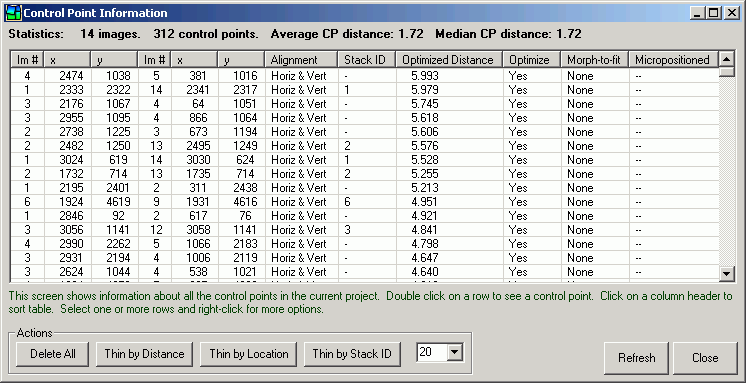746x383 pixels.
Task: Refresh the control point table
Action: point(637,358)
